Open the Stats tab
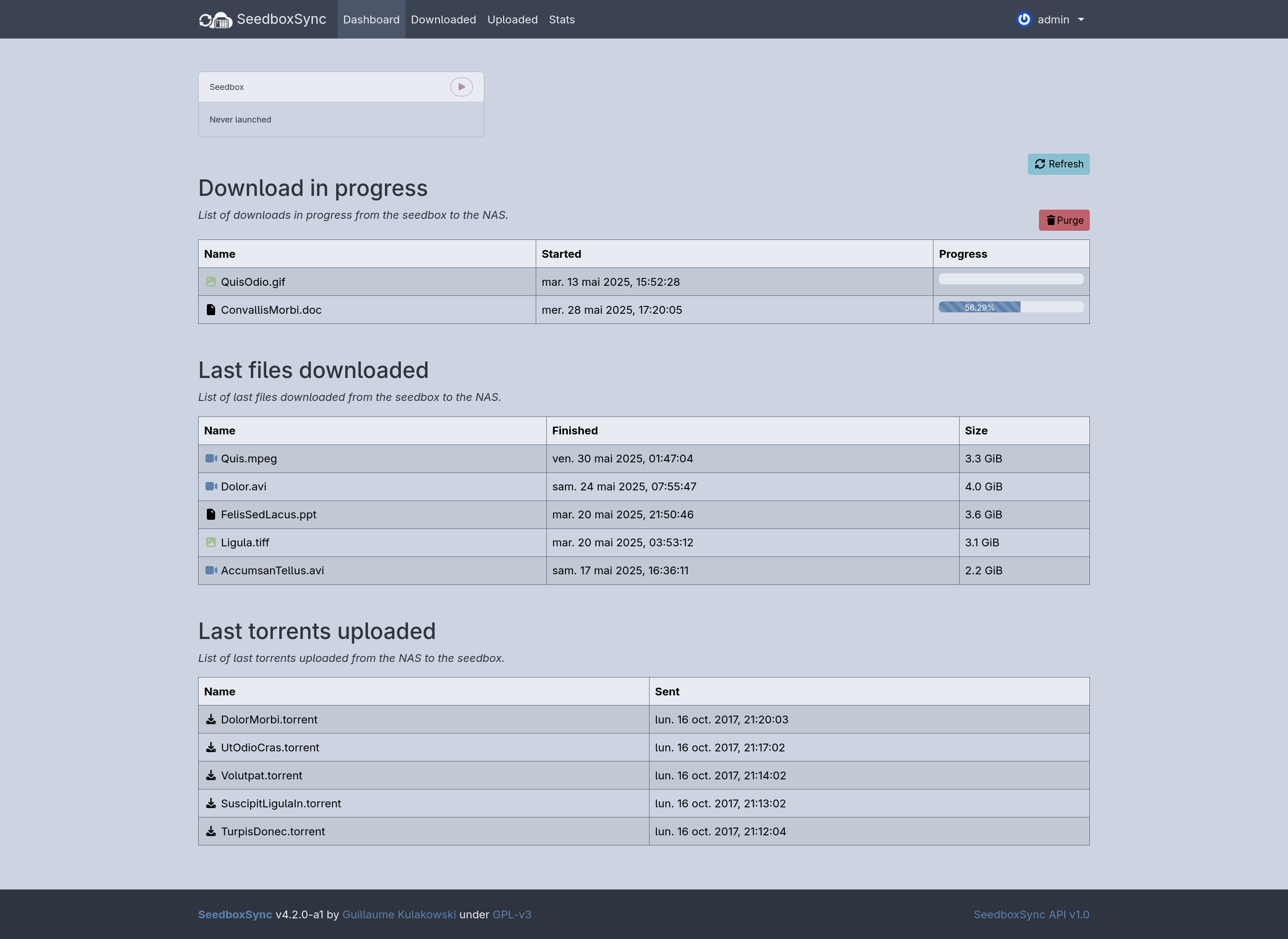1288x939 pixels. (561, 19)
